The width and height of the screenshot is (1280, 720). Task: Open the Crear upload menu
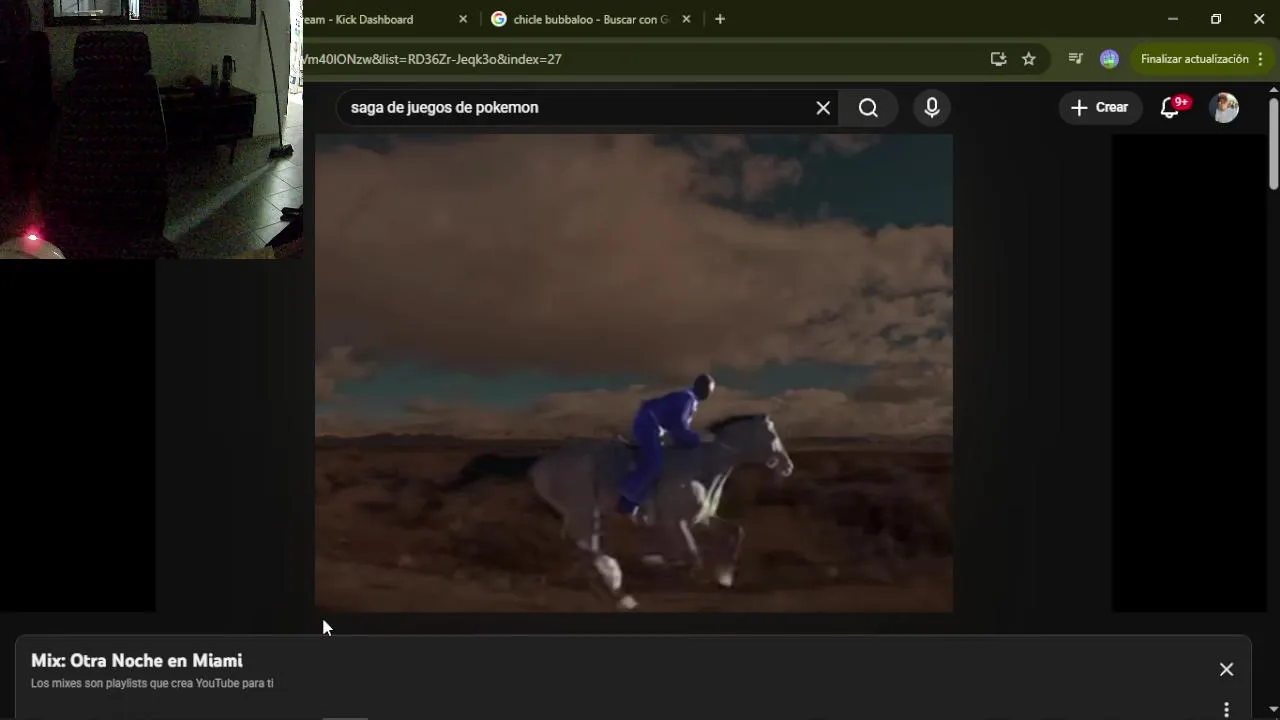click(1100, 108)
